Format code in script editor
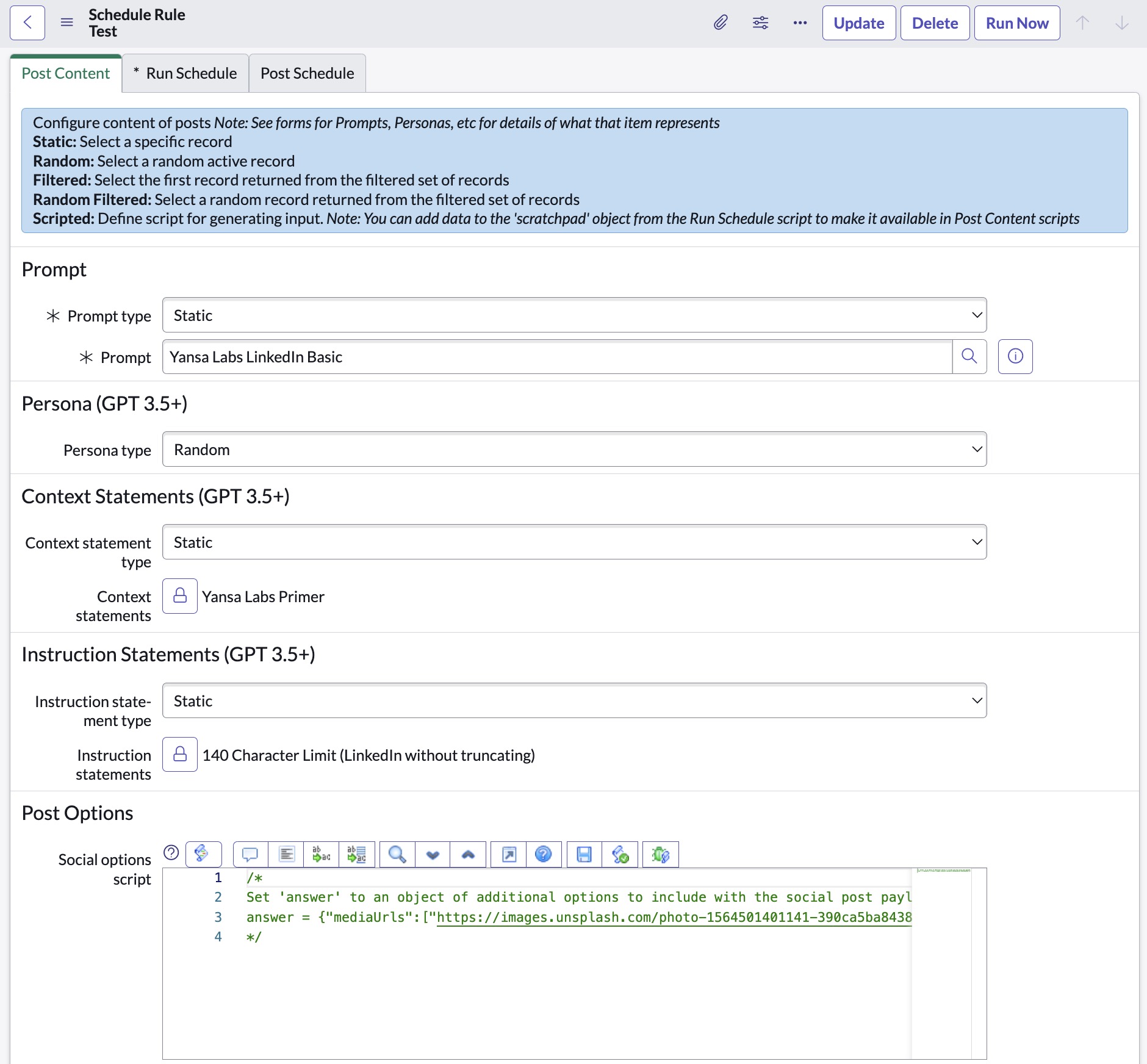1147x1064 pixels. (286, 855)
